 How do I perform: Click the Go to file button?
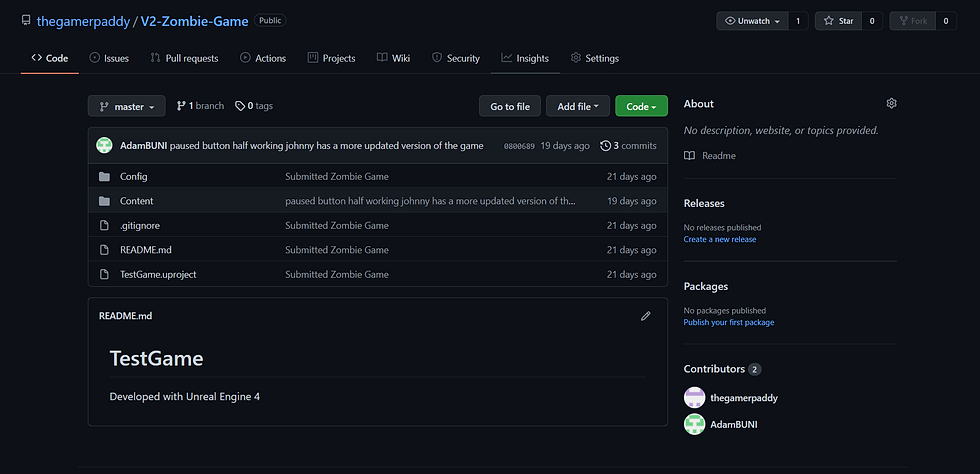coord(510,106)
